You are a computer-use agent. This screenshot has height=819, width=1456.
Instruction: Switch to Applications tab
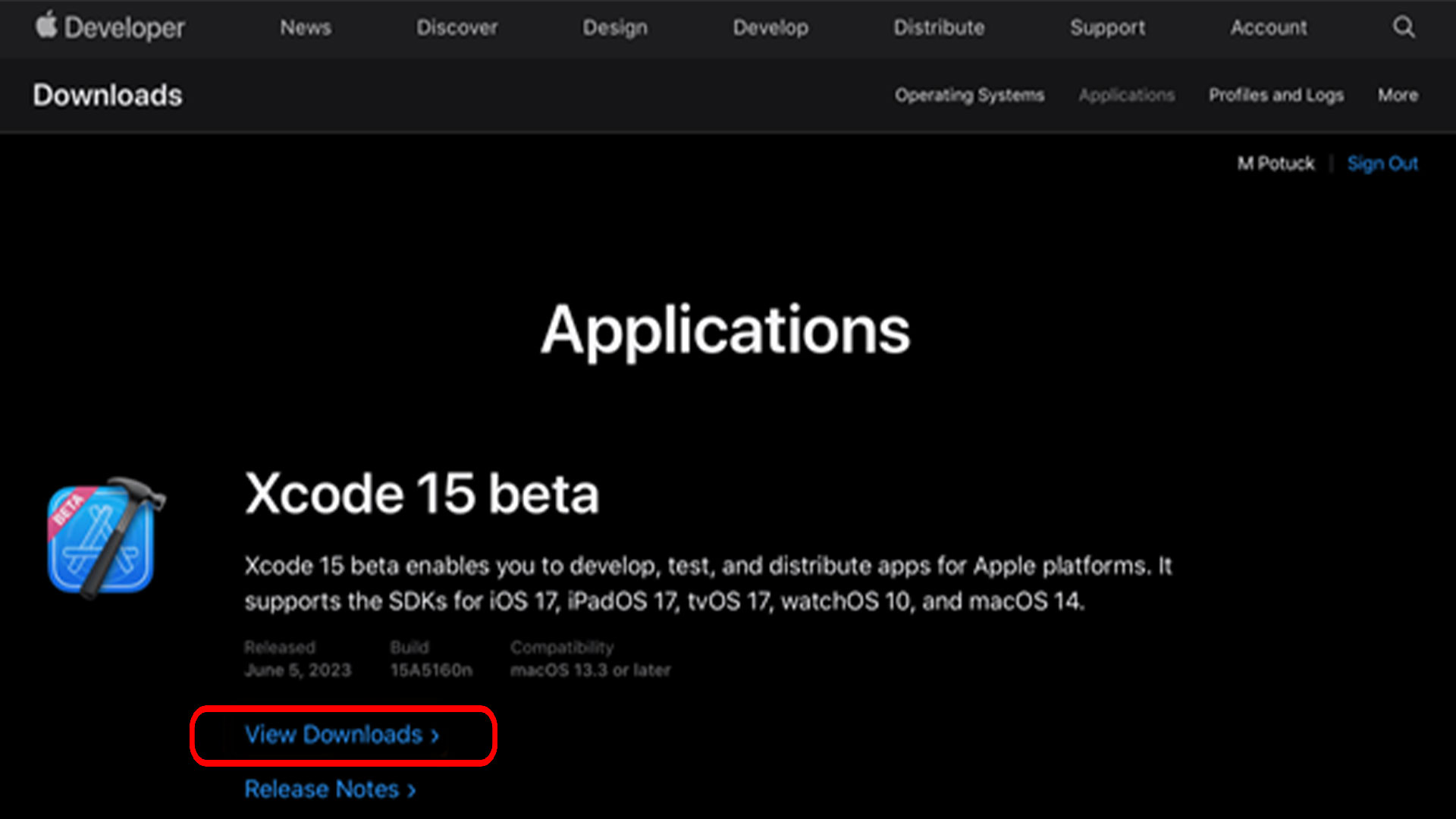coord(1127,96)
